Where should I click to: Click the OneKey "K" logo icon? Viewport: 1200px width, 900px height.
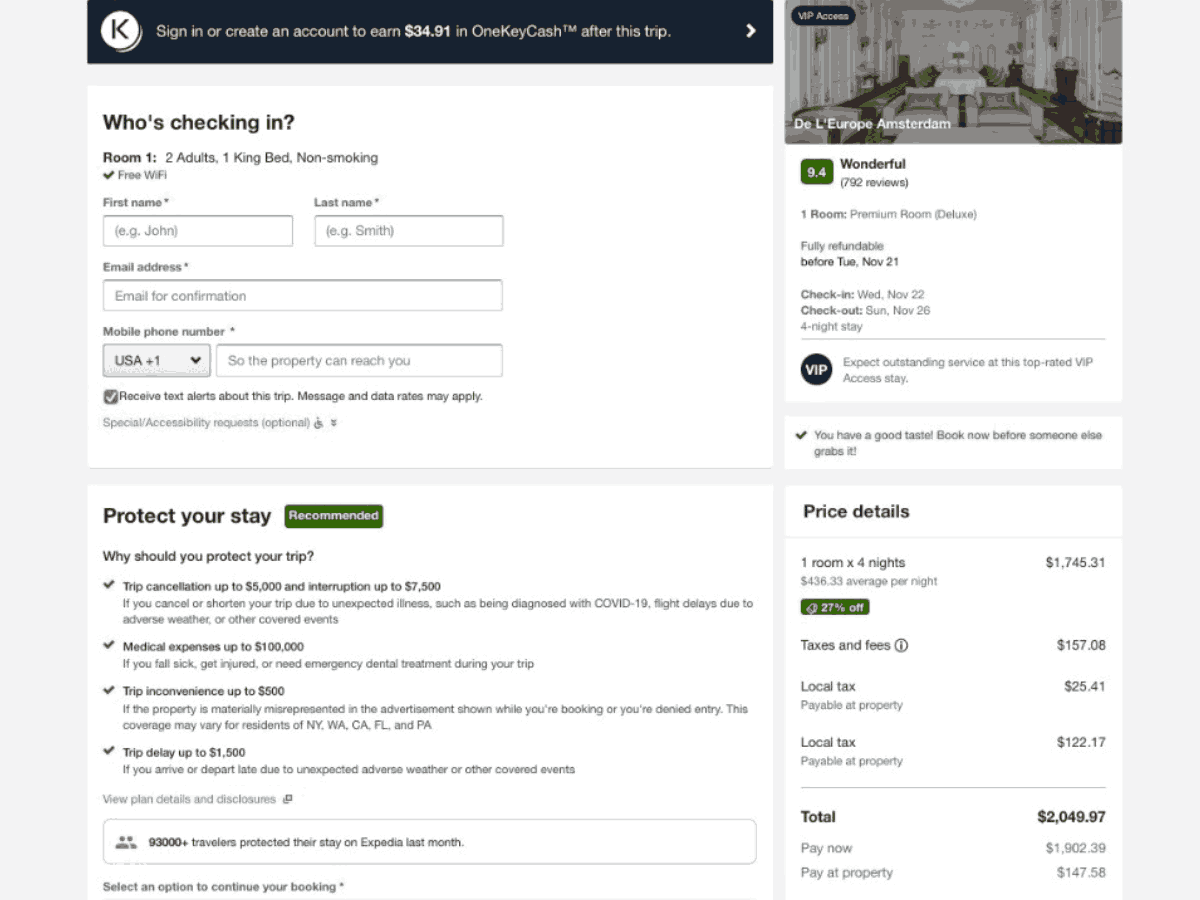[x=120, y=31]
